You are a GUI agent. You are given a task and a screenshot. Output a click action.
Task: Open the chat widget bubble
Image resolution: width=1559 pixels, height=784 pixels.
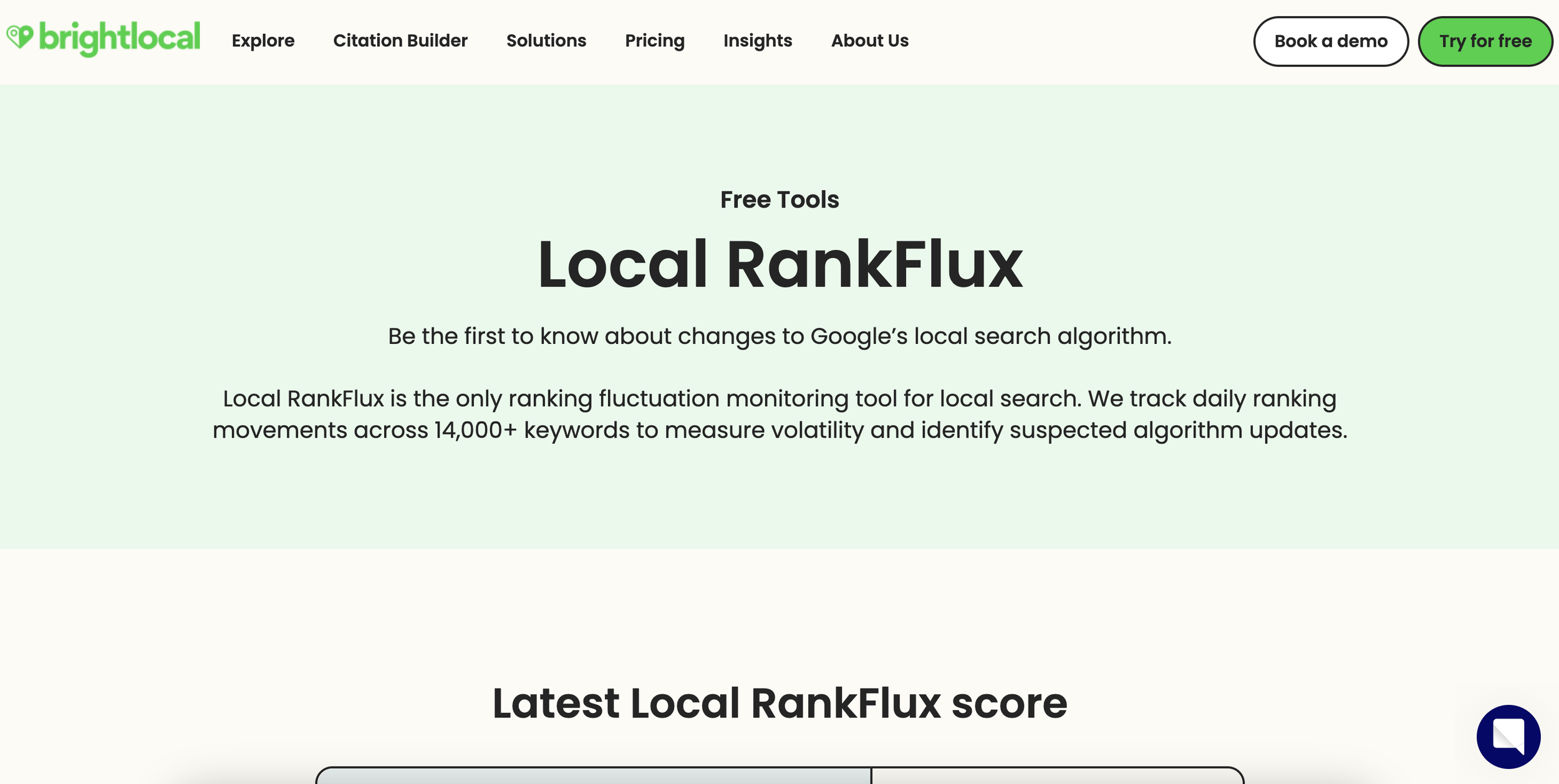point(1508,736)
